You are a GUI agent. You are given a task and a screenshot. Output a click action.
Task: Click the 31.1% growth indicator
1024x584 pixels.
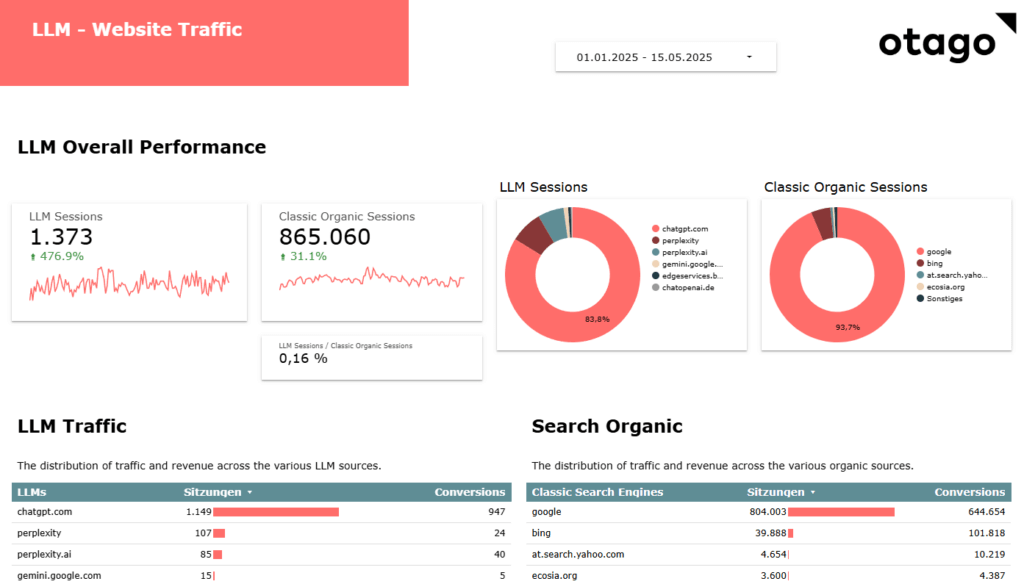[x=303, y=256]
